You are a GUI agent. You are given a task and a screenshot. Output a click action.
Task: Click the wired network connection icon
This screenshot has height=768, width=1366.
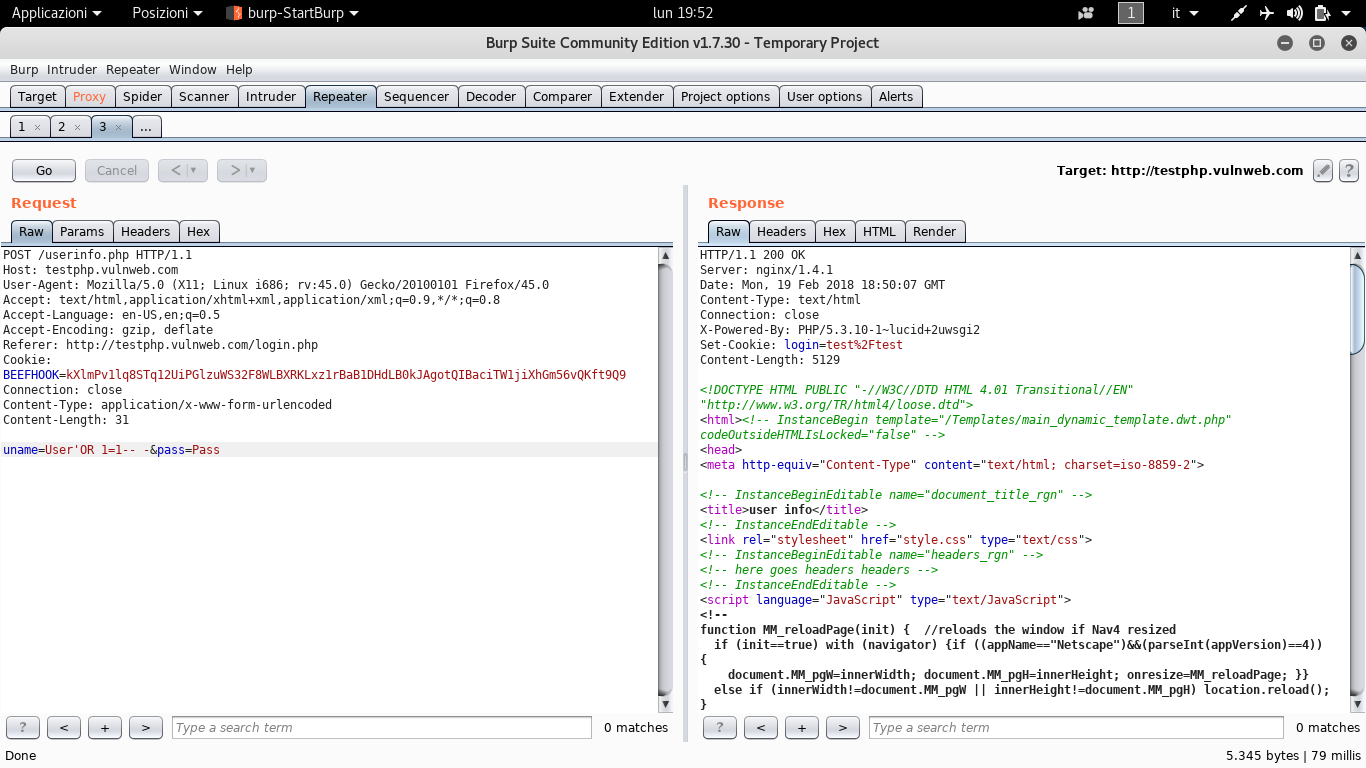(x=1239, y=13)
